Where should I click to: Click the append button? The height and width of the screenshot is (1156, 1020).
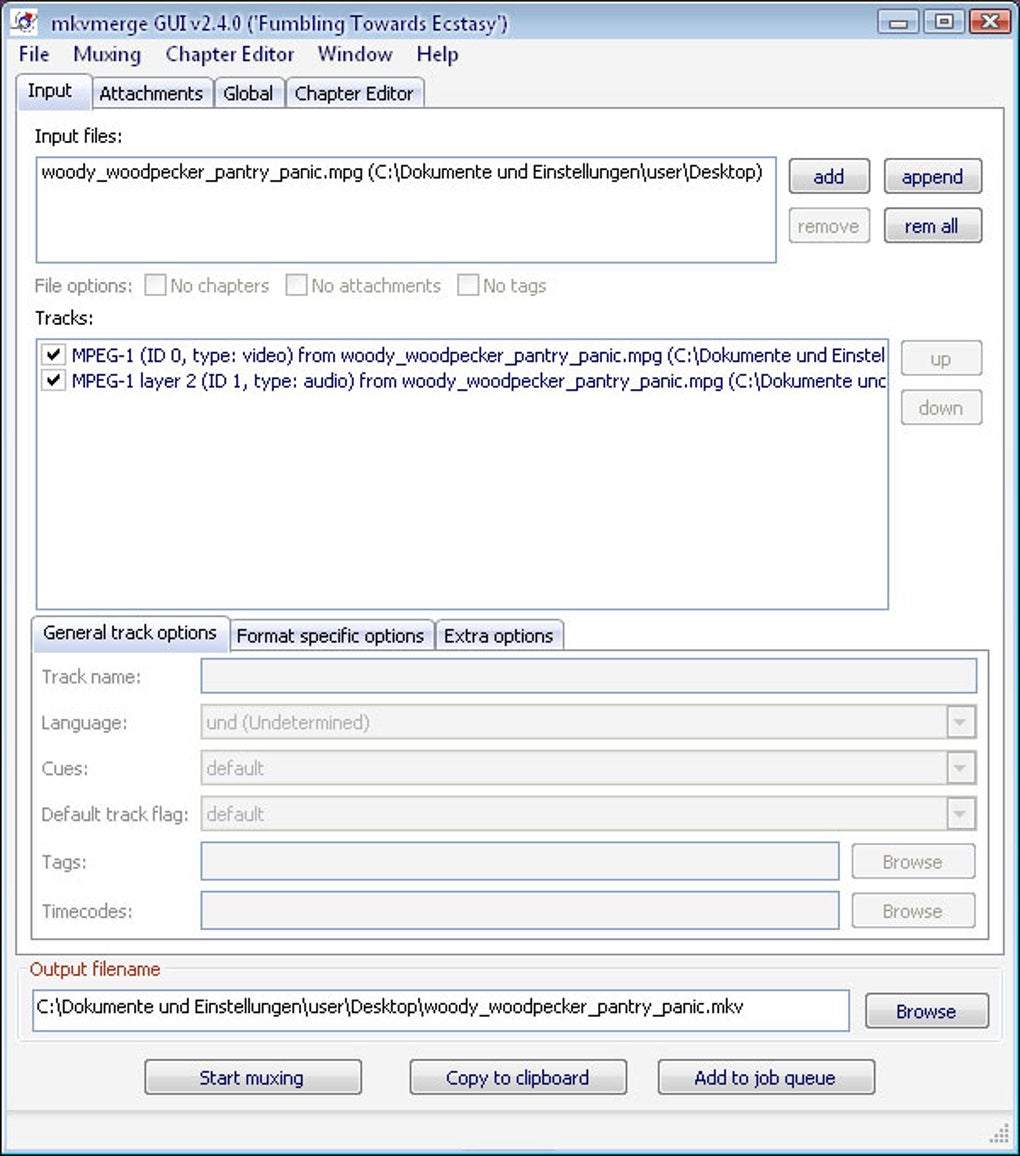(932, 177)
